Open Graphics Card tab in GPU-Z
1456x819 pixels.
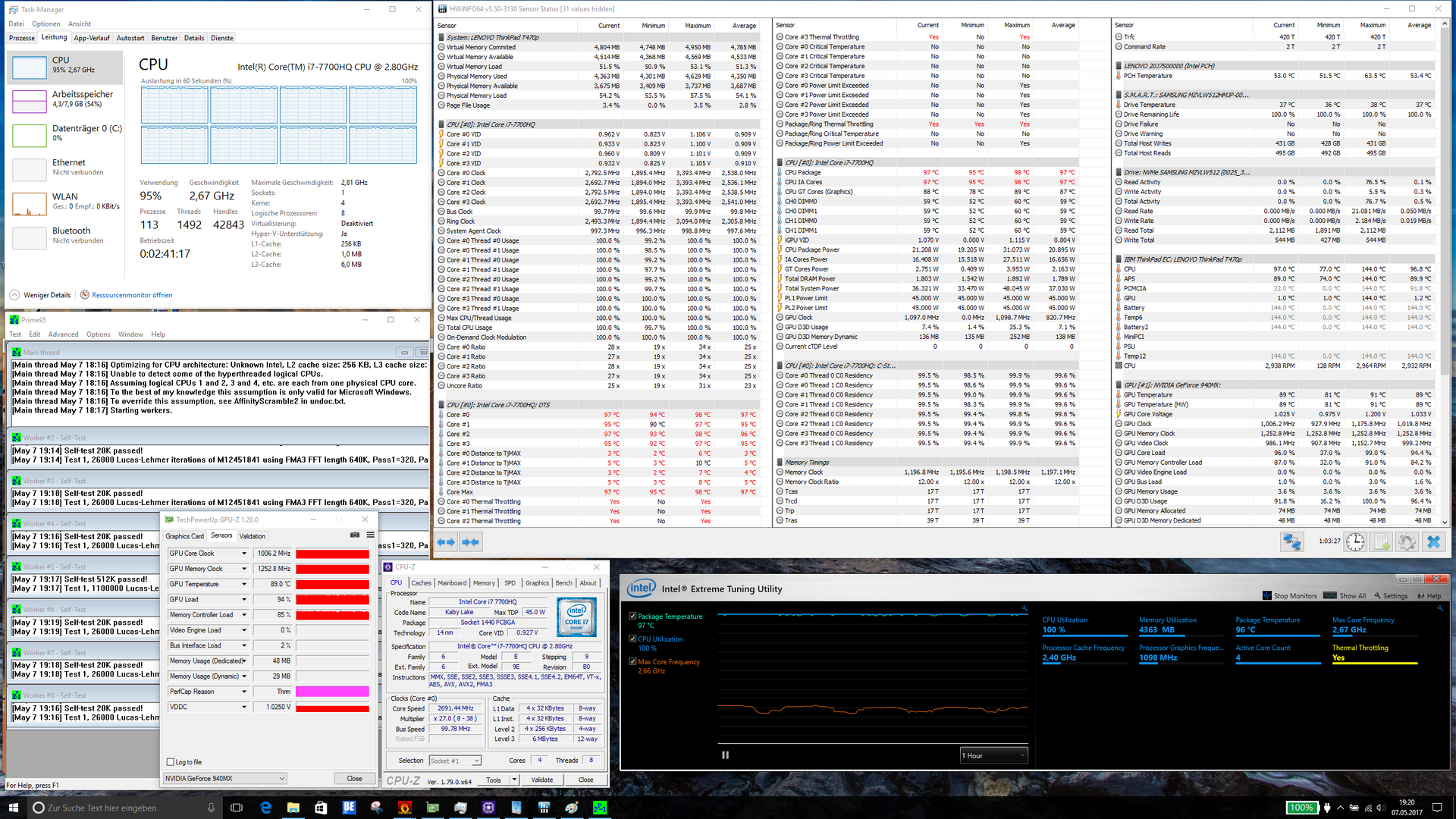(x=185, y=536)
